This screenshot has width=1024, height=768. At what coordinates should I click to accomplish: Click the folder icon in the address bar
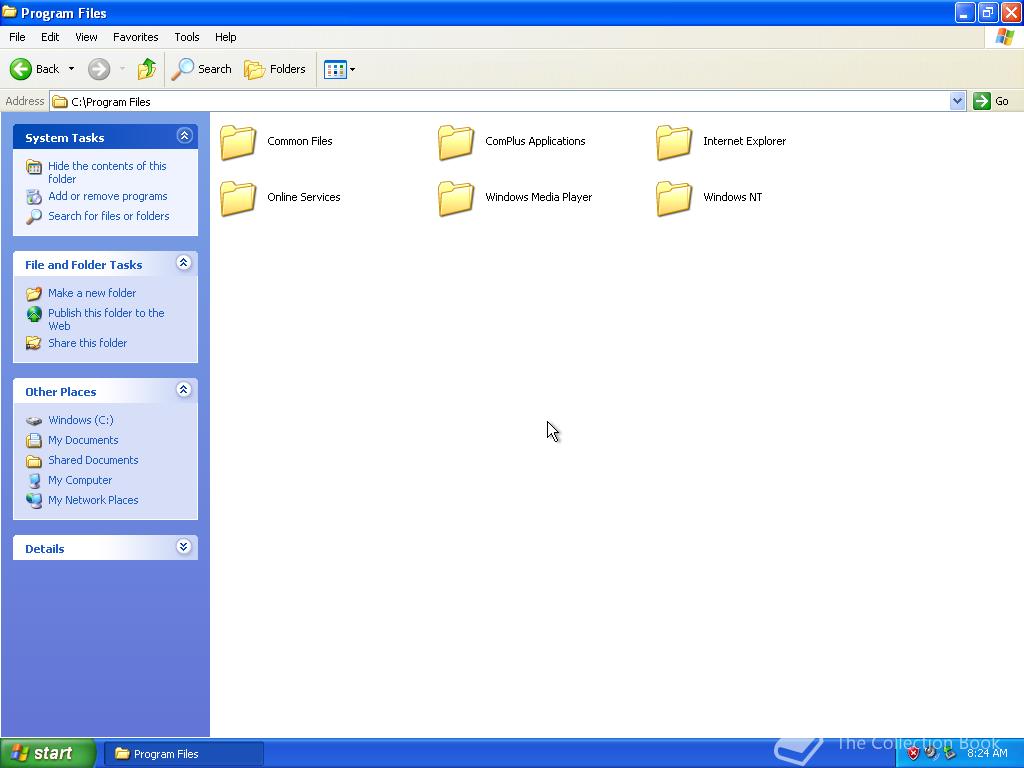pos(60,102)
